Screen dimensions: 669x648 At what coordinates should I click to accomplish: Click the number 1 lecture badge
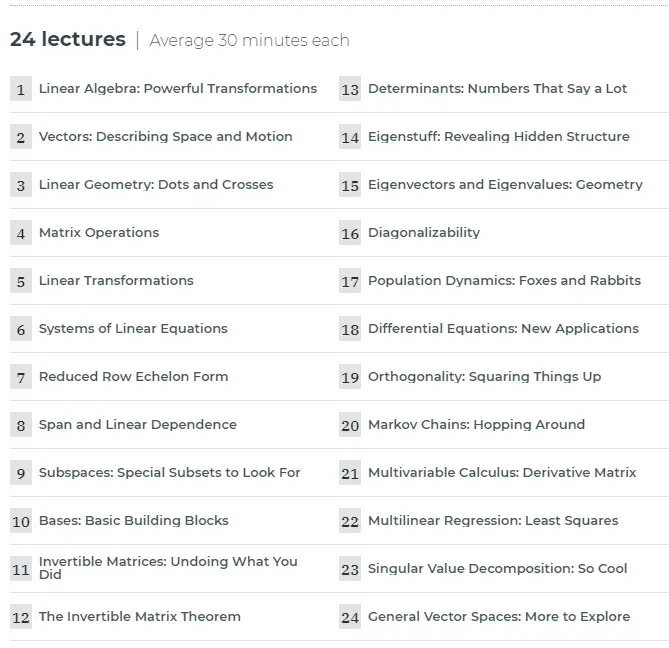pyautogui.click(x=21, y=89)
